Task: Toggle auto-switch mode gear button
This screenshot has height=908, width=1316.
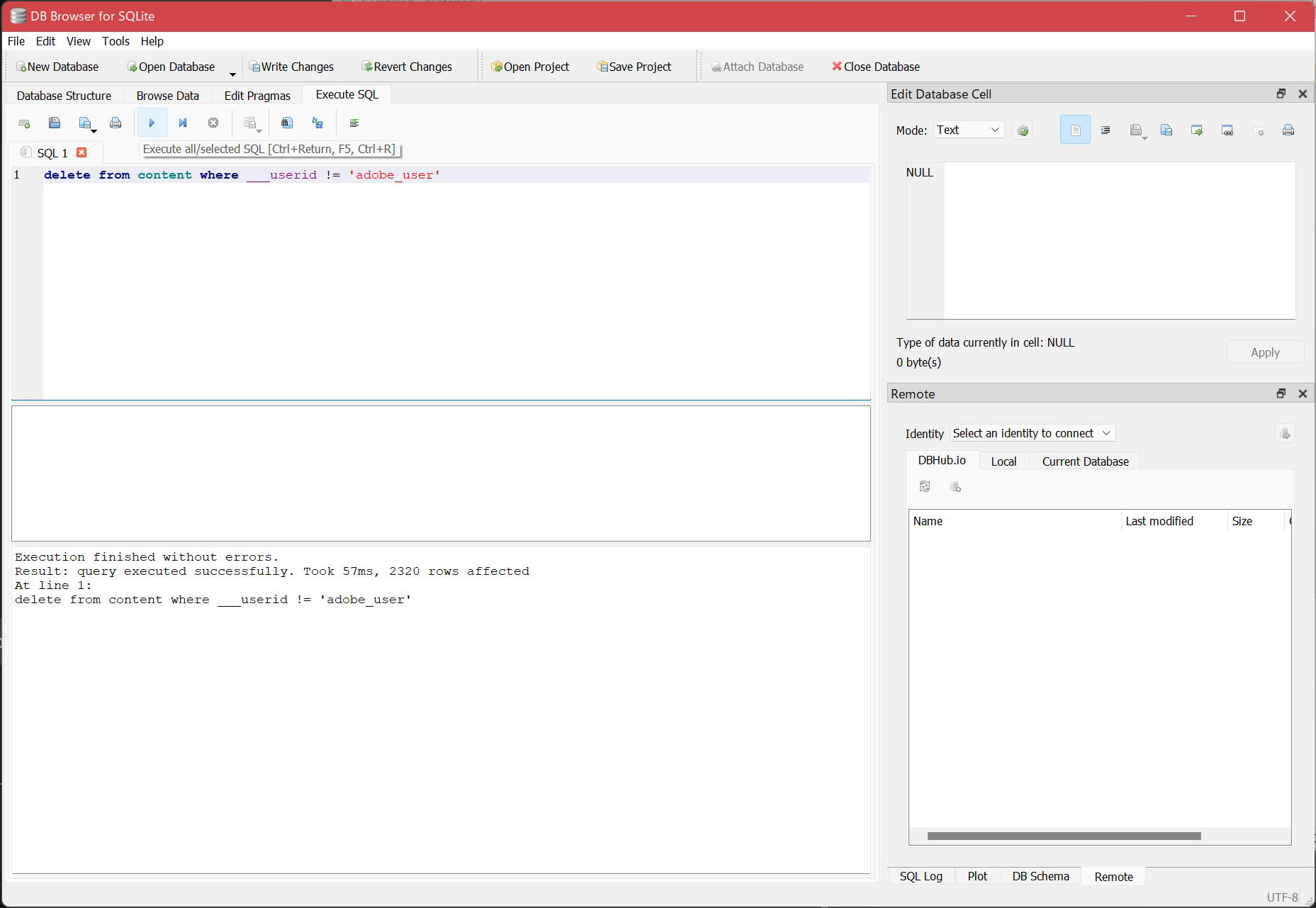Action: [1023, 130]
